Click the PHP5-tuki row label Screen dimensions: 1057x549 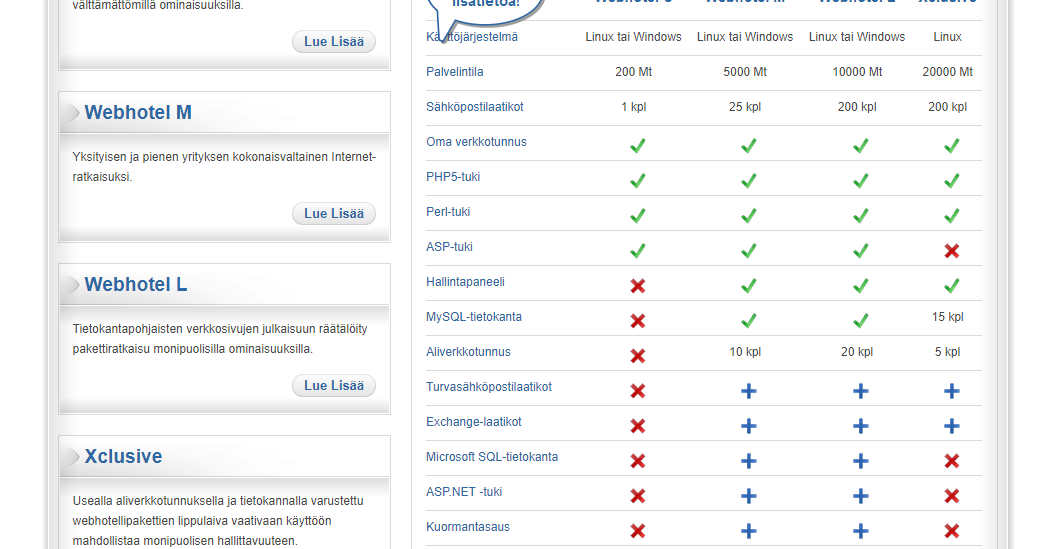pyautogui.click(x=453, y=177)
